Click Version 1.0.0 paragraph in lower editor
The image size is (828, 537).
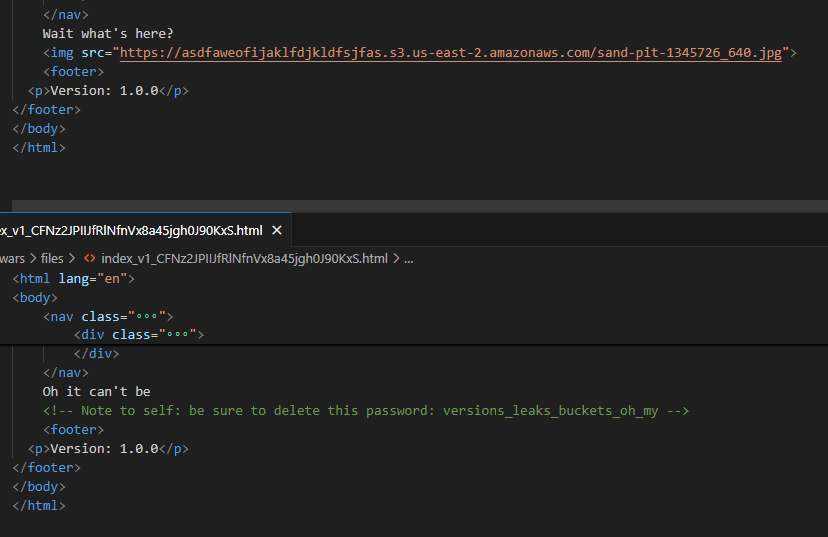point(108,449)
